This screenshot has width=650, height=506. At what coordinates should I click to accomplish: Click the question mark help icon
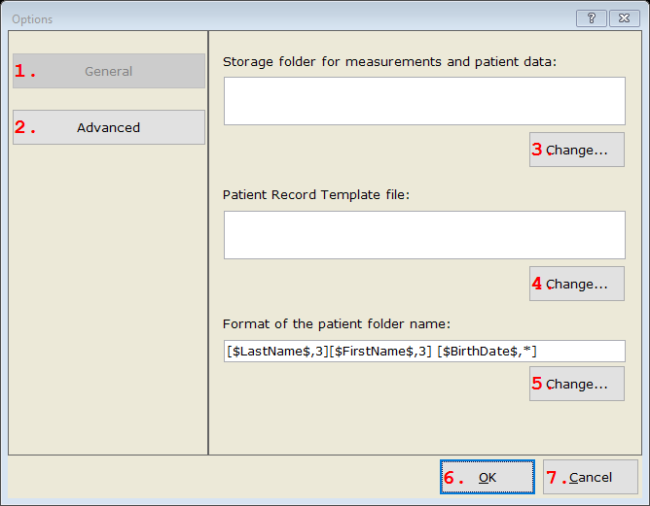(591, 18)
